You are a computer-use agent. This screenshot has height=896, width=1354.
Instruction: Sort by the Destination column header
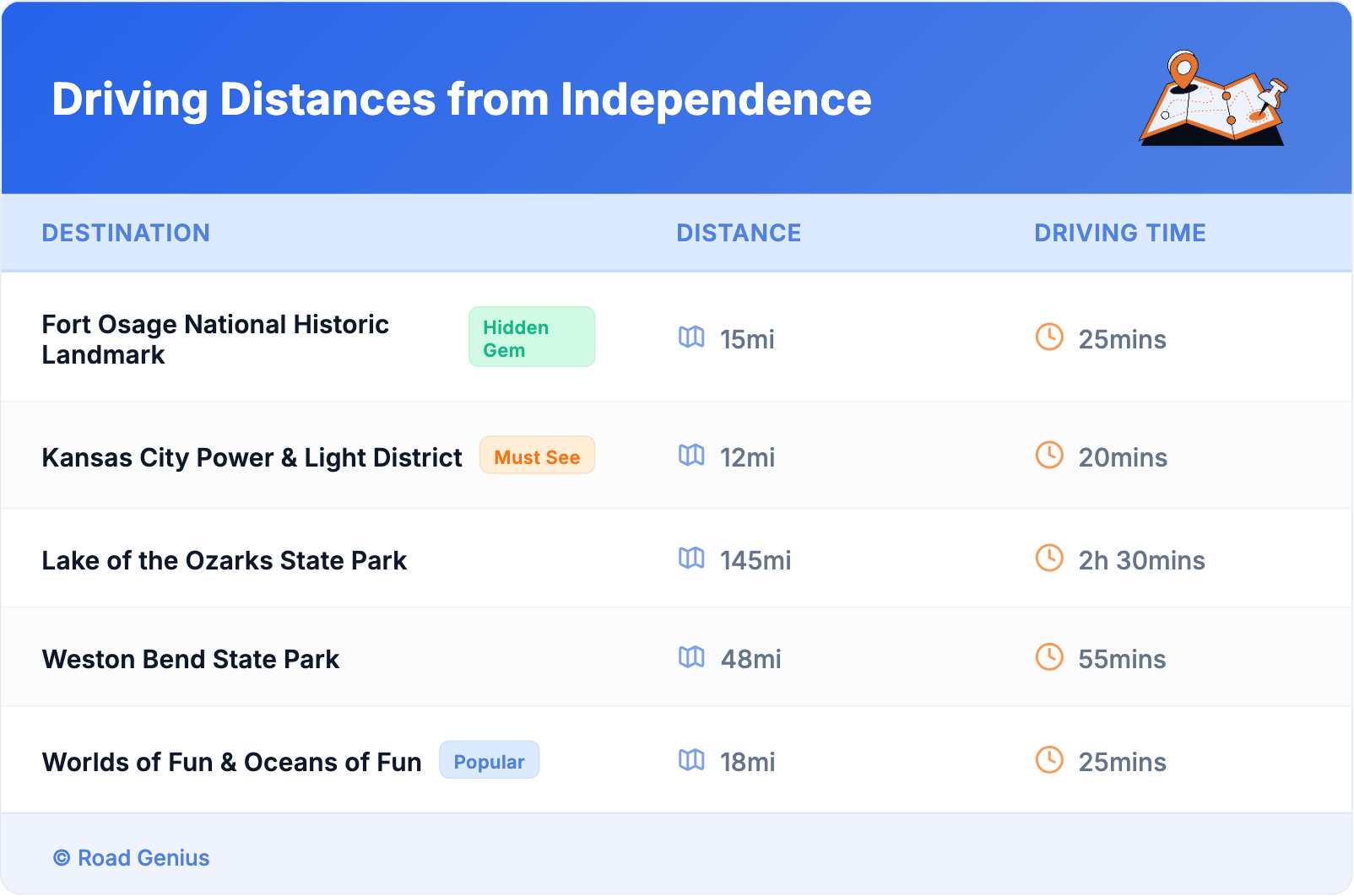(x=126, y=233)
